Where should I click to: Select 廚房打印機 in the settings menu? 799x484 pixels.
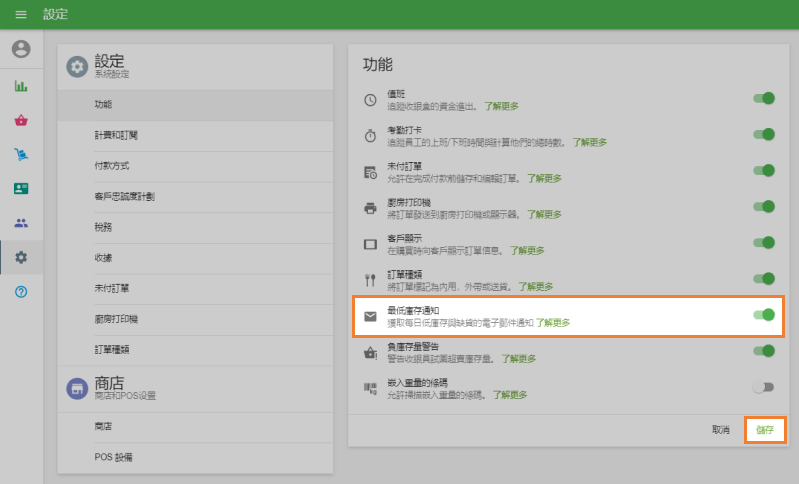195,319
